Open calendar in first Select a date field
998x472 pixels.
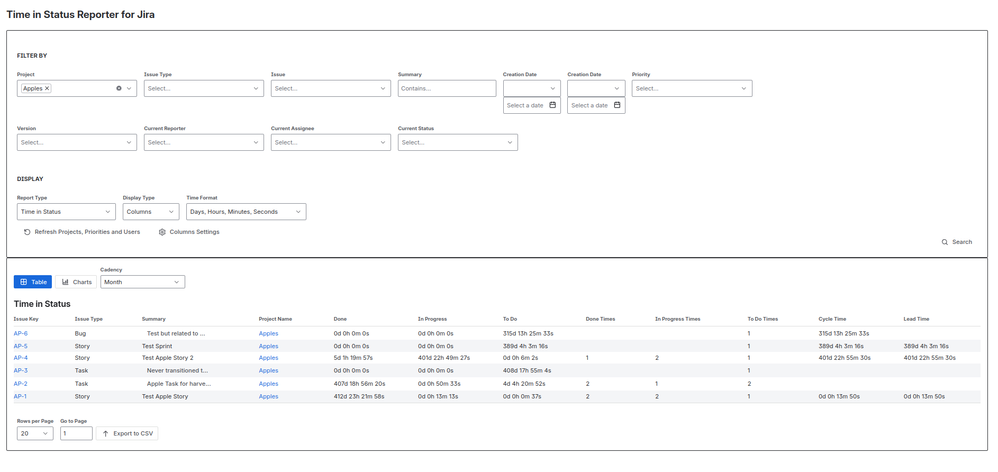tap(552, 106)
